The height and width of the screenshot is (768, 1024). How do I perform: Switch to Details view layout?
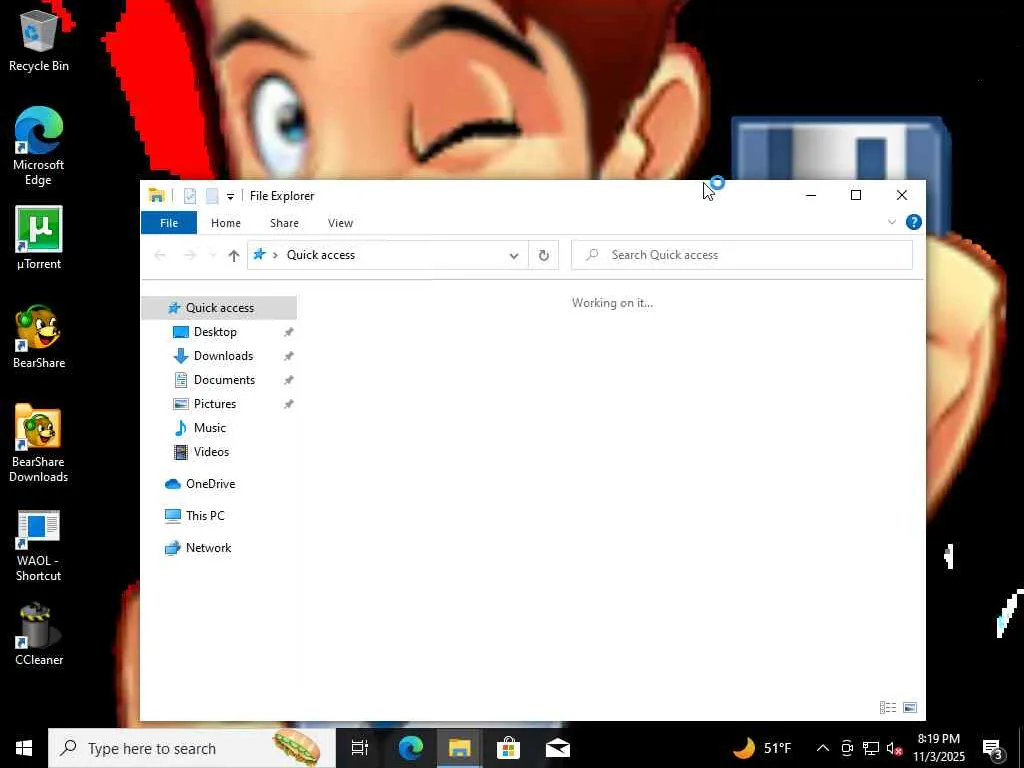(x=888, y=707)
